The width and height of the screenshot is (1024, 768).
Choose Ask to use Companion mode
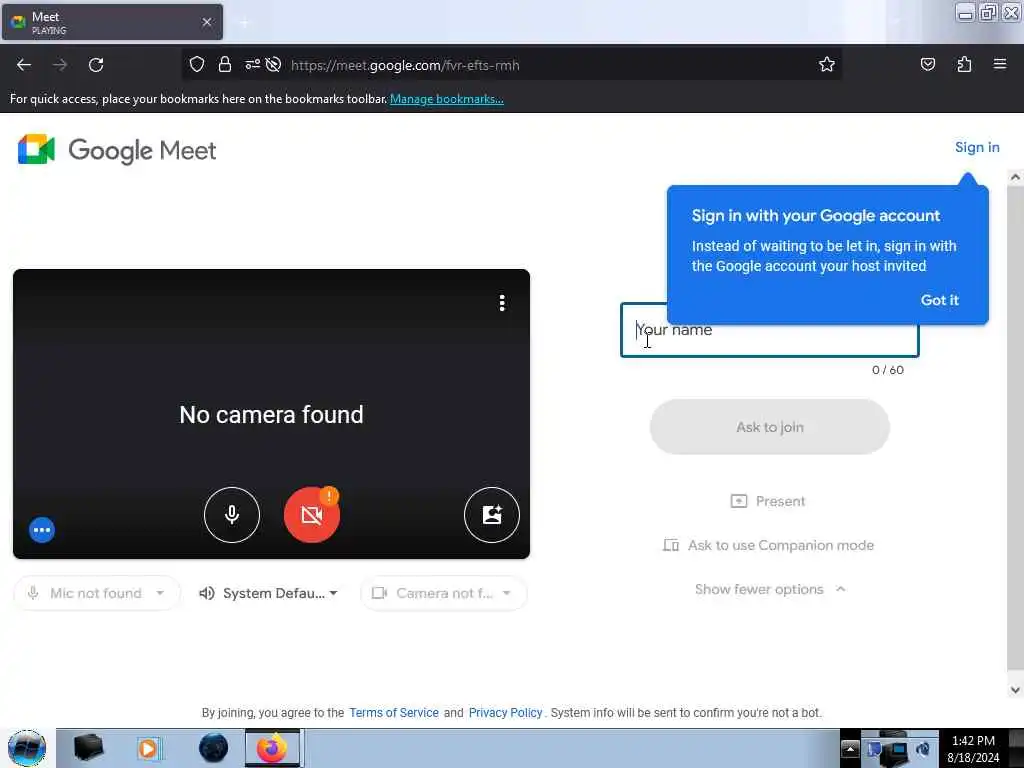click(768, 545)
